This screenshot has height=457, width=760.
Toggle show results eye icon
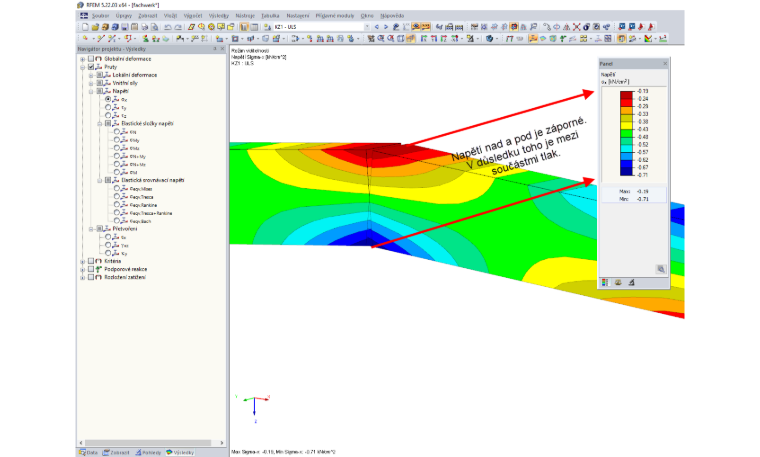[416, 27]
